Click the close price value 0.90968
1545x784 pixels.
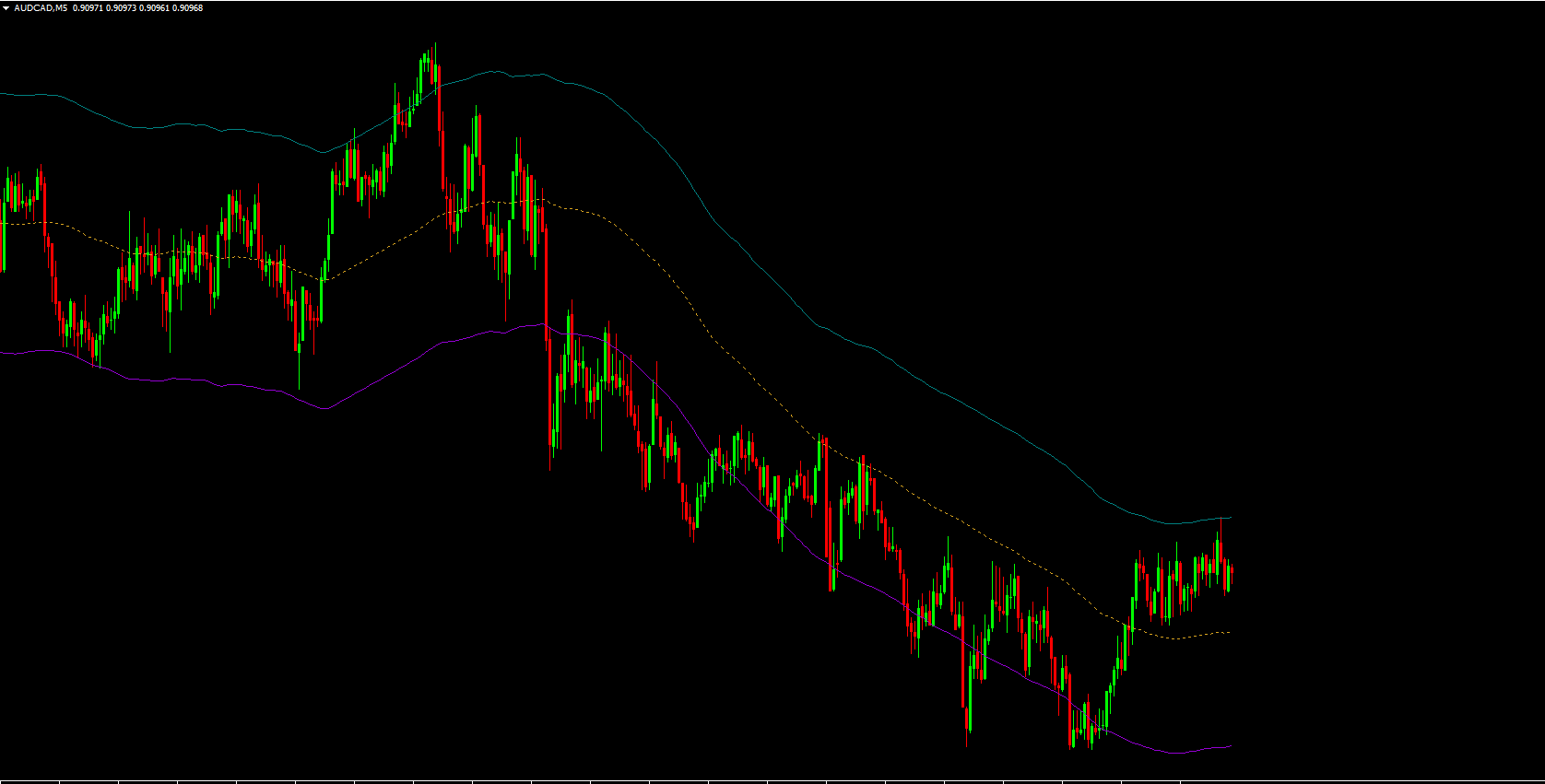[187, 8]
